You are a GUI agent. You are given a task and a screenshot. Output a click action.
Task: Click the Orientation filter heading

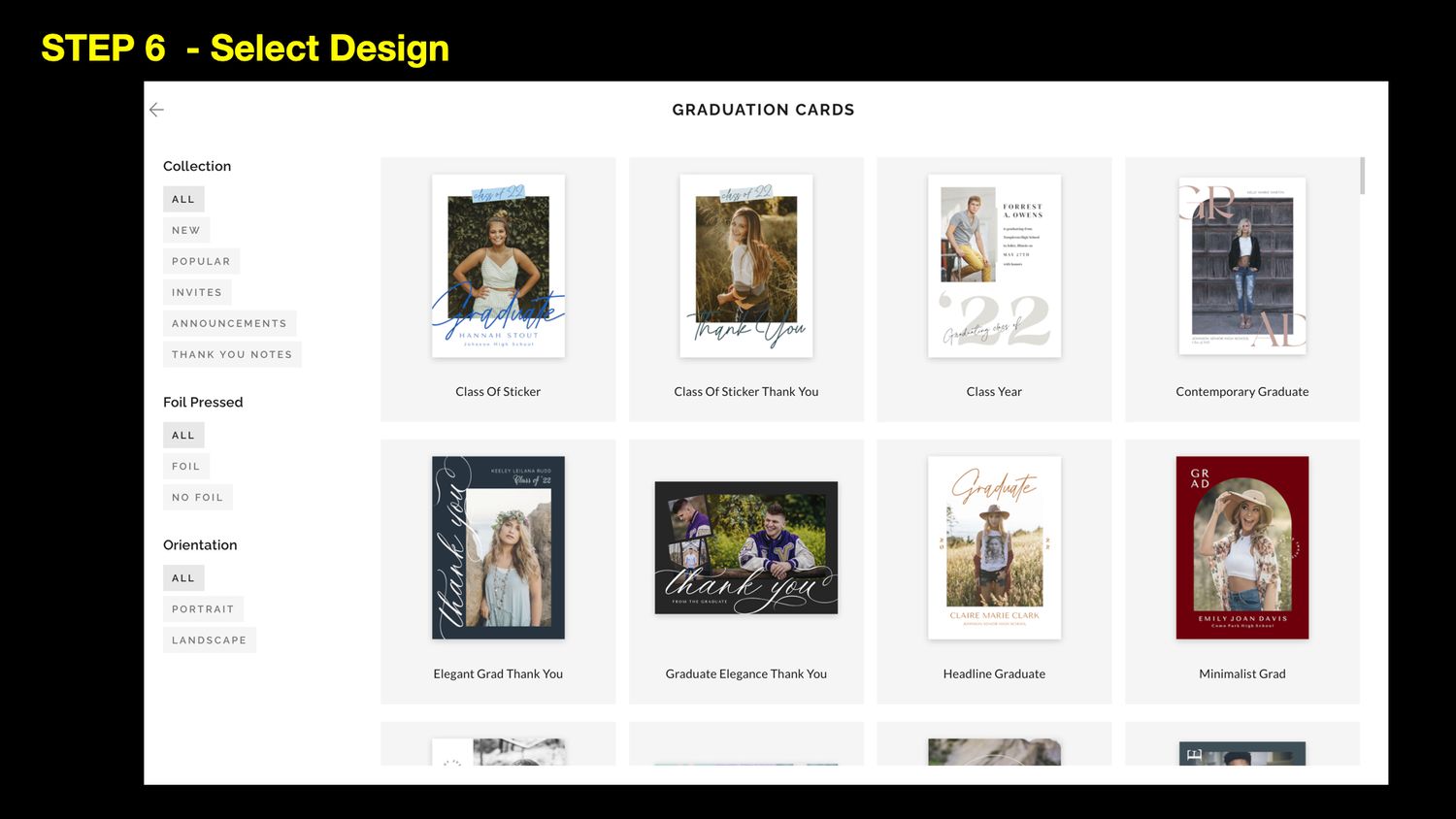tap(200, 544)
